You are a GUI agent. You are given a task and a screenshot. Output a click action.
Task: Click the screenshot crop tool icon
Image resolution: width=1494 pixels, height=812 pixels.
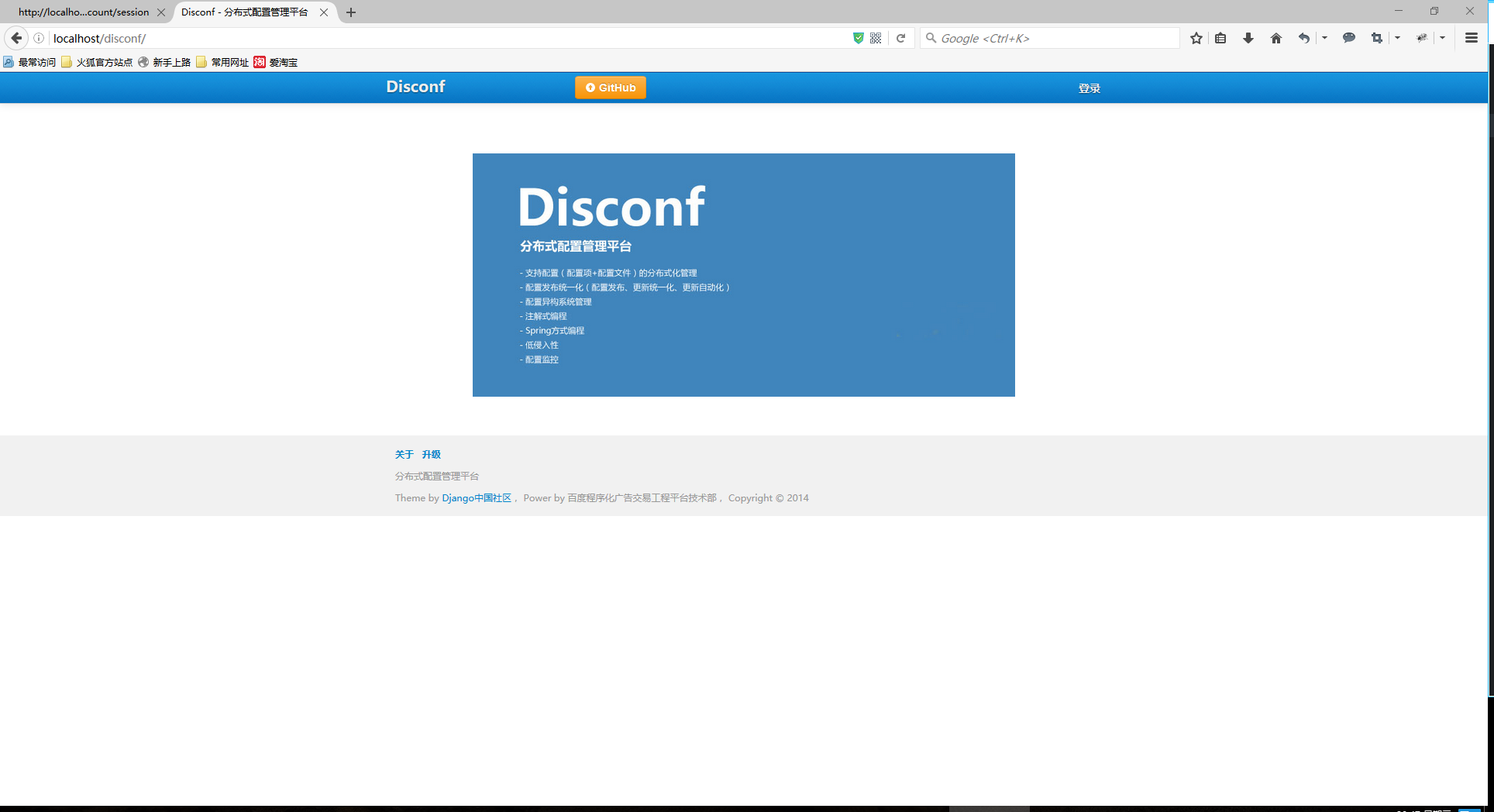pyautogui.click(x=1377, y=38)
